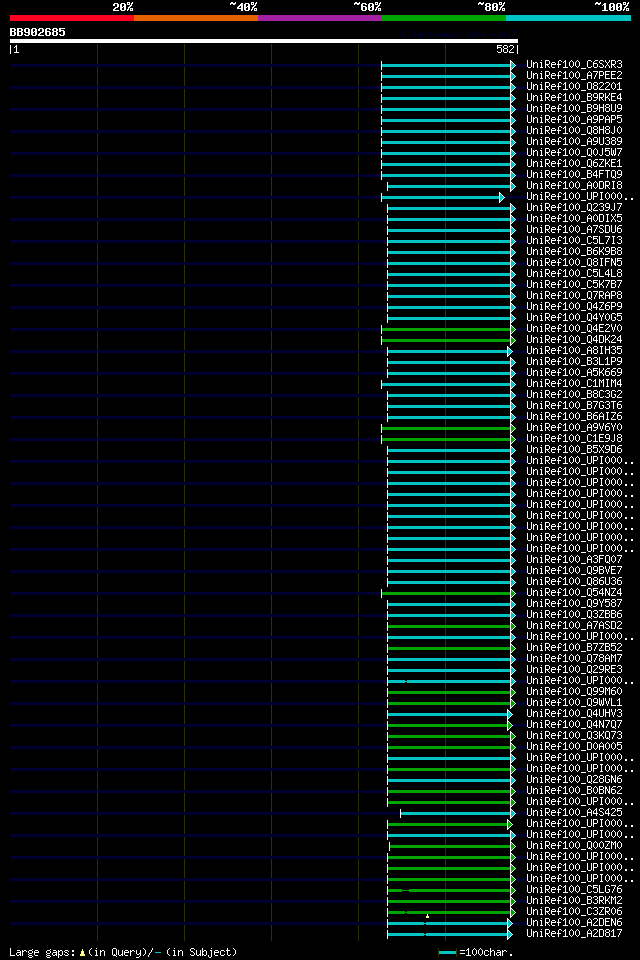Select the UniRef100_B8C3G2 label

pyautogui.click(x=574, y=395)
